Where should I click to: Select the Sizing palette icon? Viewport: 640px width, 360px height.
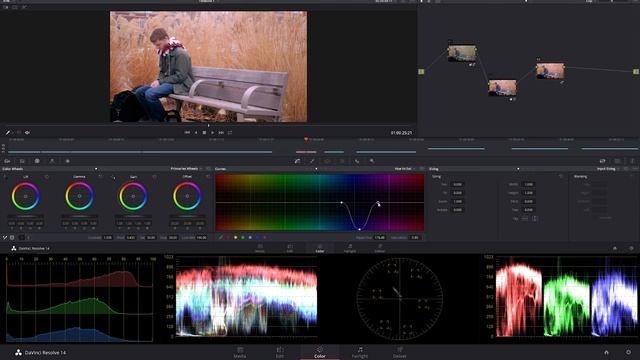[602, 161]
